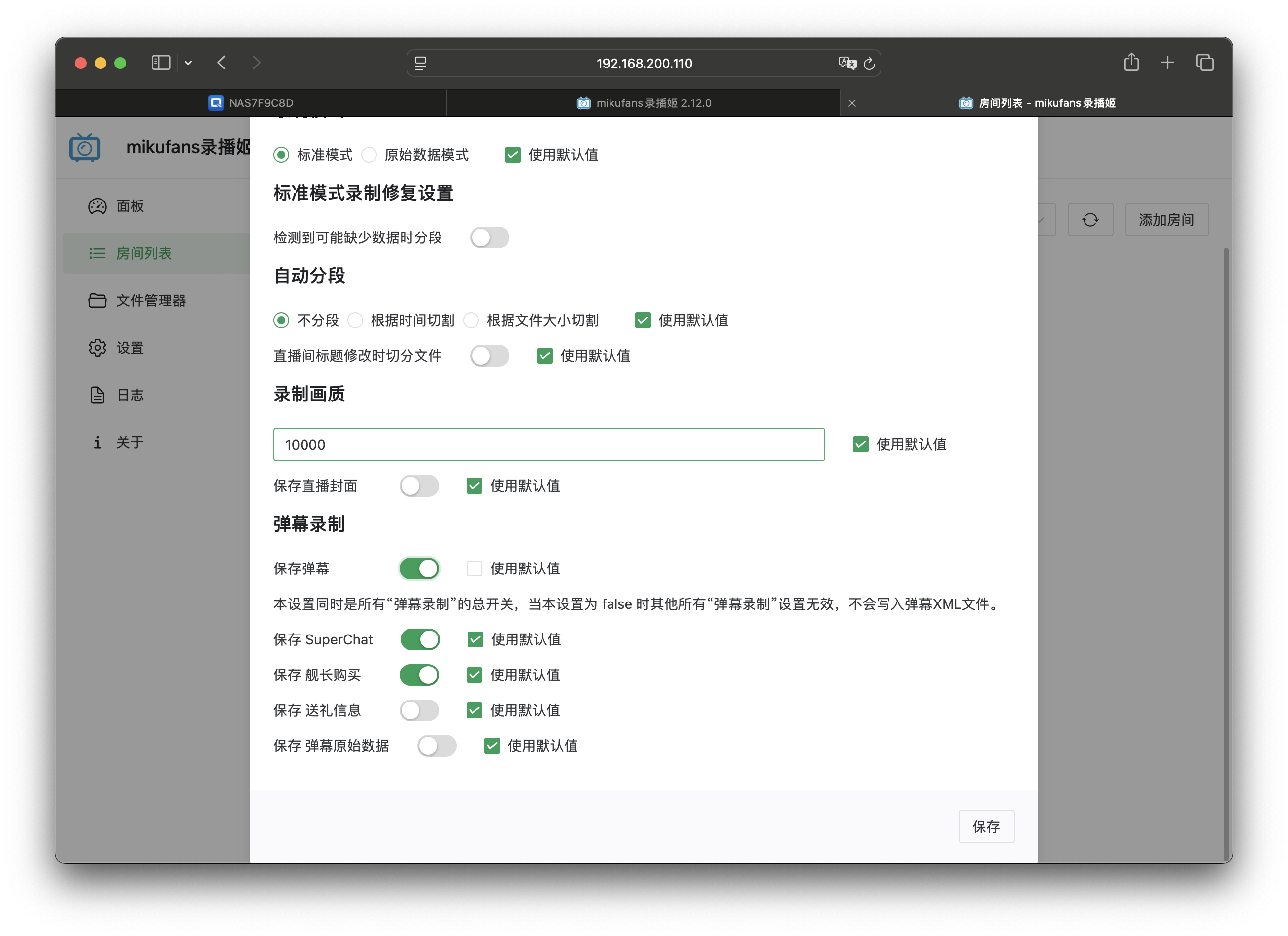Toggle the 保存 SuperChat switch
Screen dimensions: 1288x936
[x=420, y=639]
